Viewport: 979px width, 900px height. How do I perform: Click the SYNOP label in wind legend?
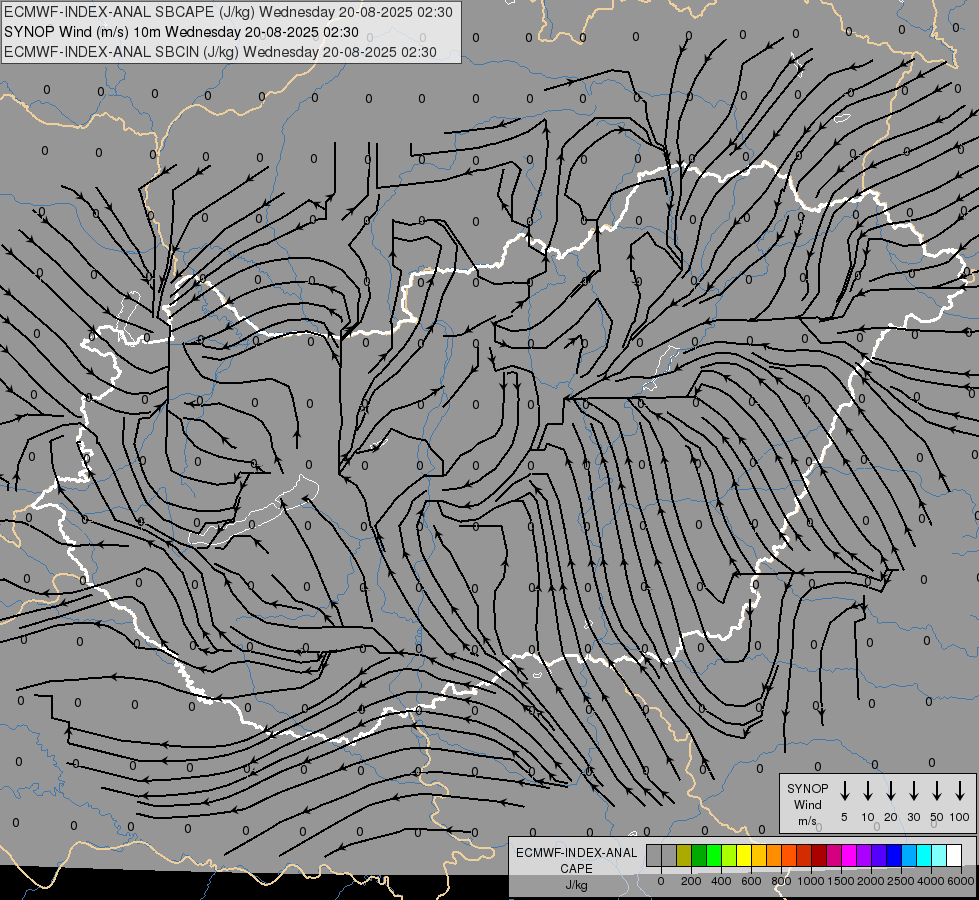coord(807,788)
